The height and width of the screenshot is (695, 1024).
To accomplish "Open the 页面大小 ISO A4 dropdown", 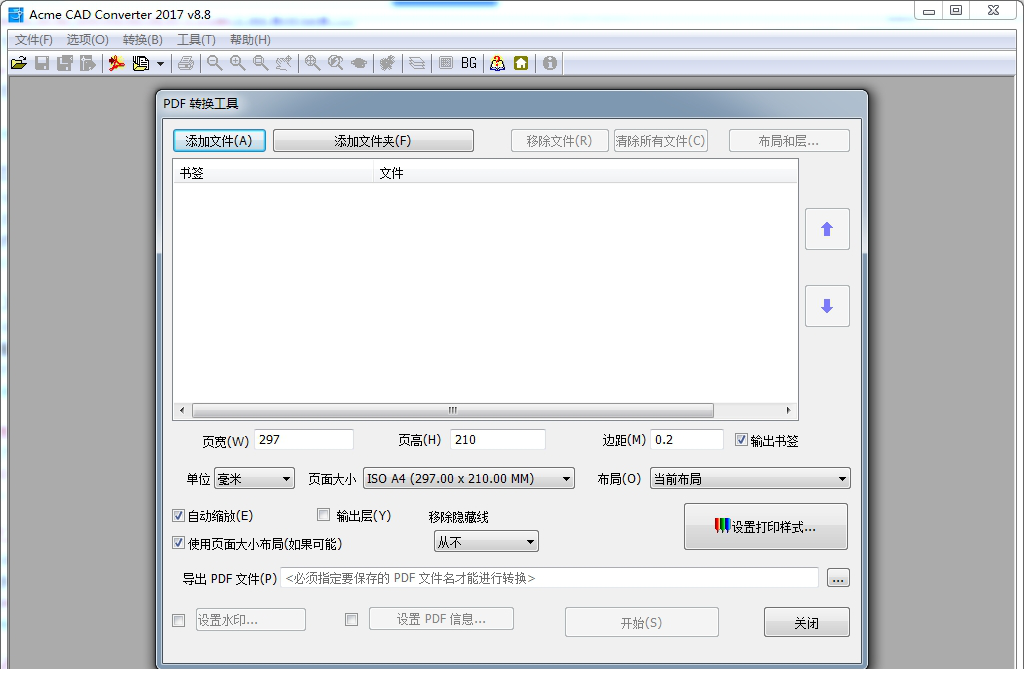I will [469, 478].
